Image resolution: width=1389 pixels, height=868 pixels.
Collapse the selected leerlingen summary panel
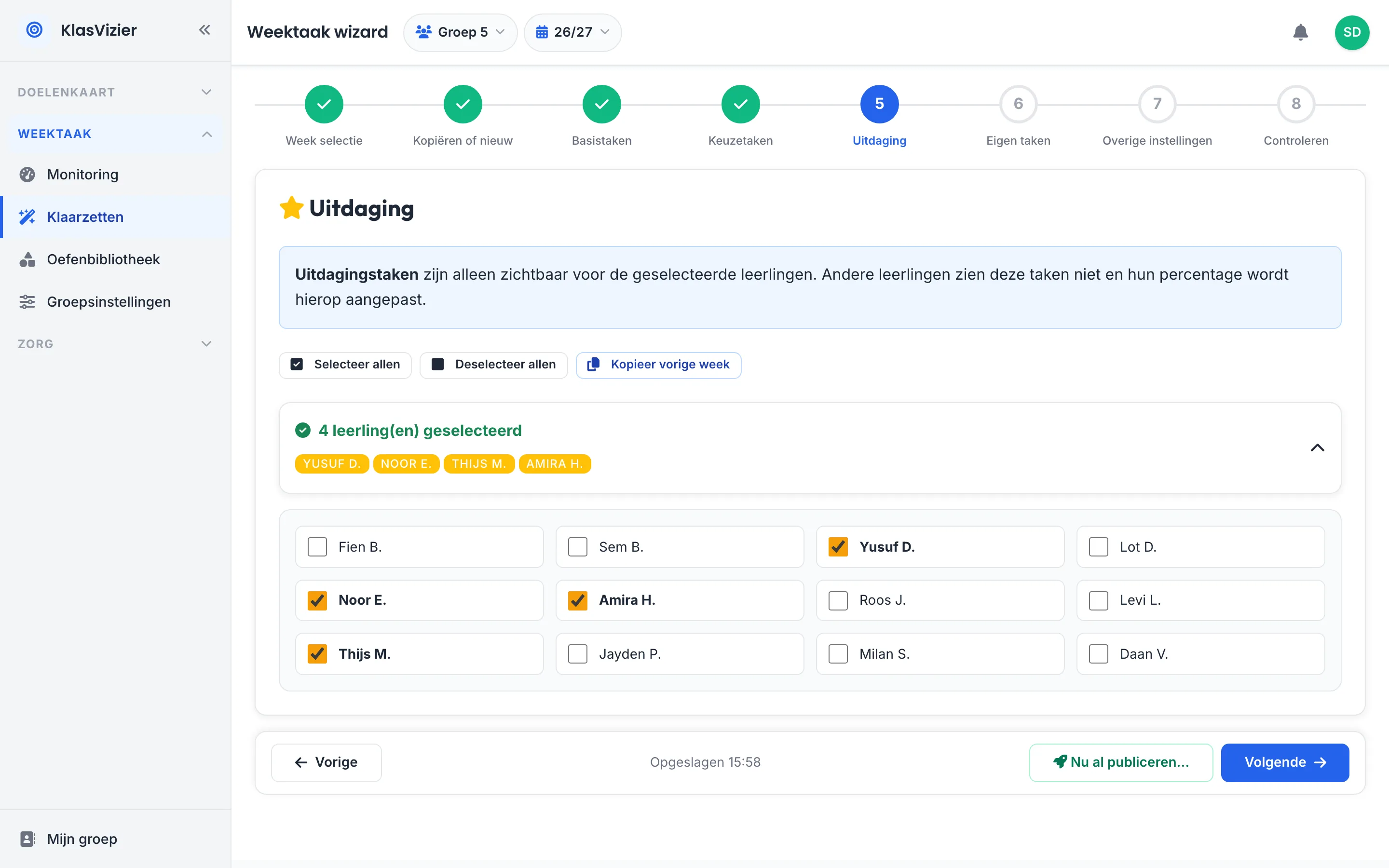(1317, 448)
